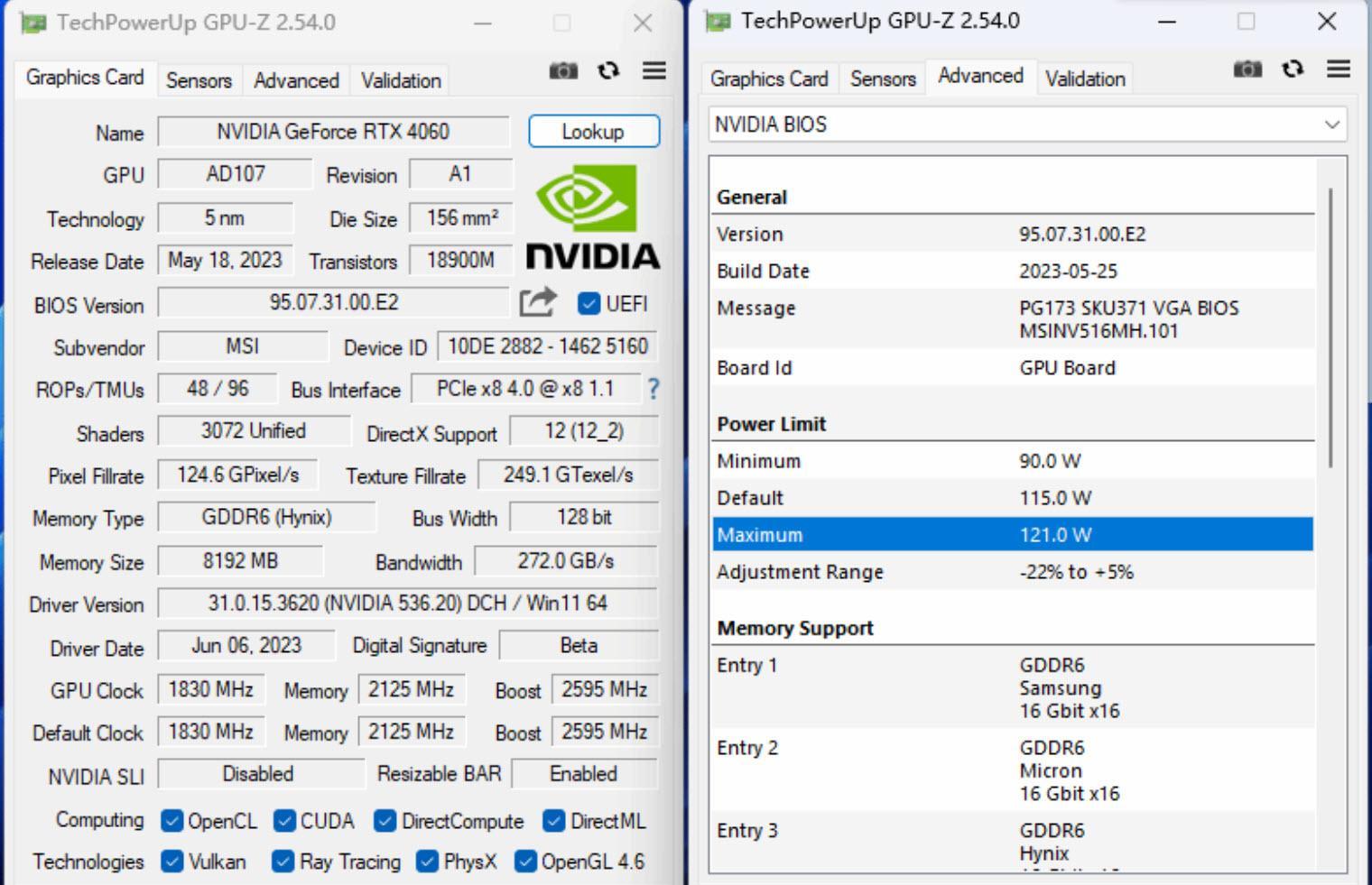
Task: Toggle the CUDA checkbox
Action: point(284,821)
